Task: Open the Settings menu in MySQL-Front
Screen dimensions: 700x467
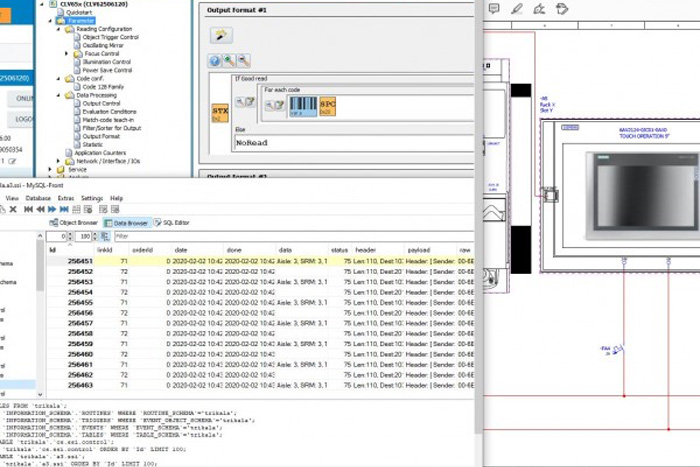Action: point(92,198)
